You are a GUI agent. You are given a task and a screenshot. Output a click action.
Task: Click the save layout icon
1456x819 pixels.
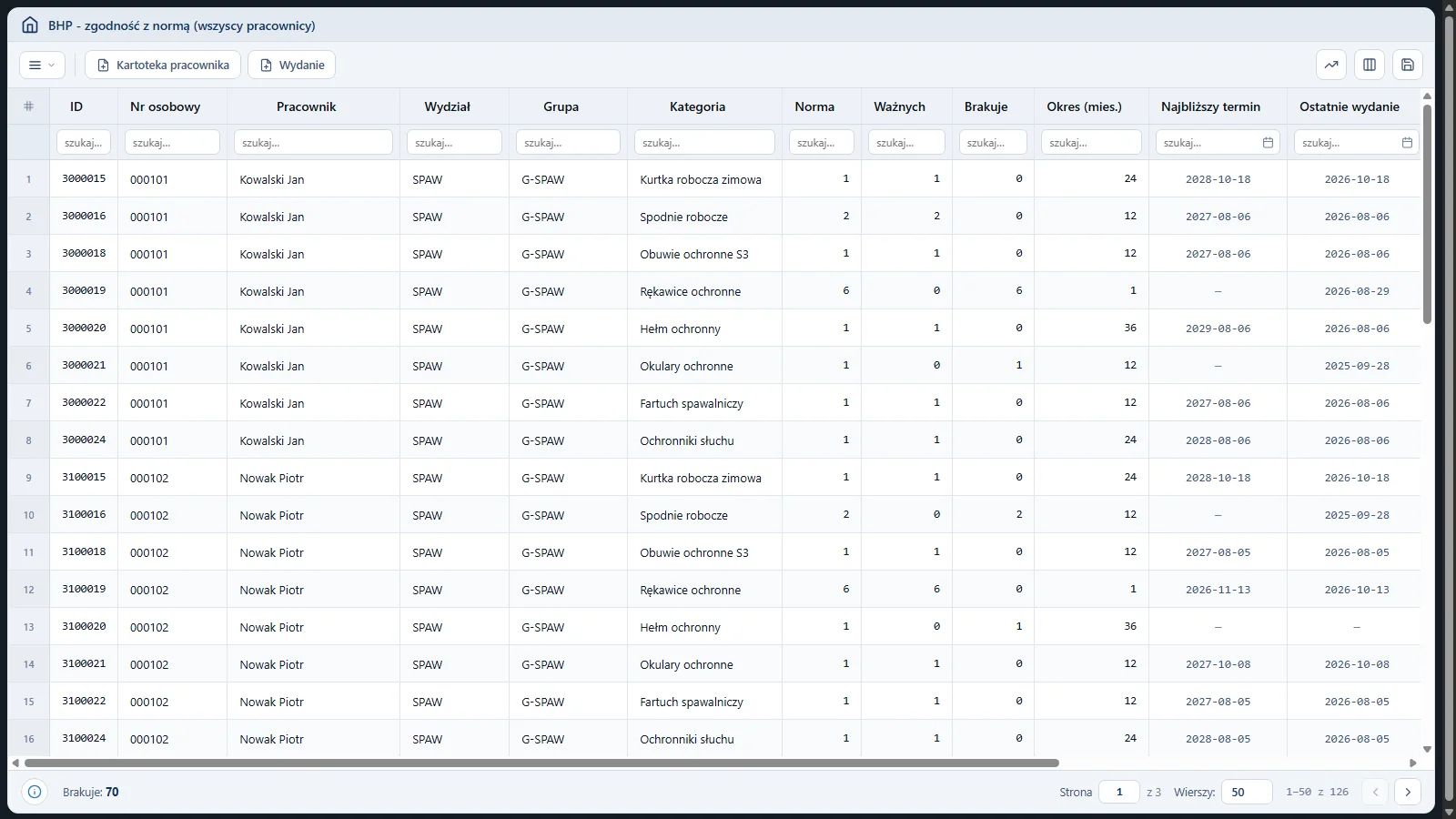click(1408, 65)
